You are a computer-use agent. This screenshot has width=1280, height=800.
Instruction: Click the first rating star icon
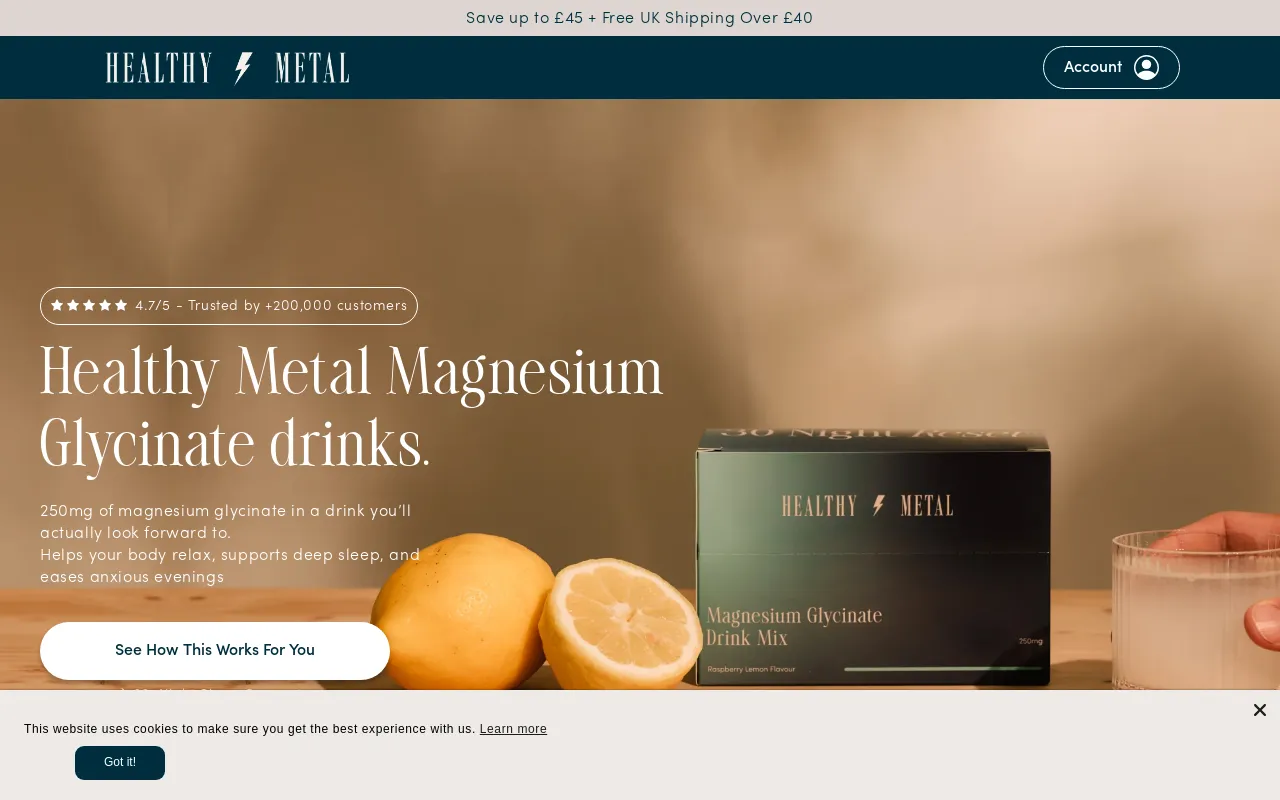(x=57, y=305)
